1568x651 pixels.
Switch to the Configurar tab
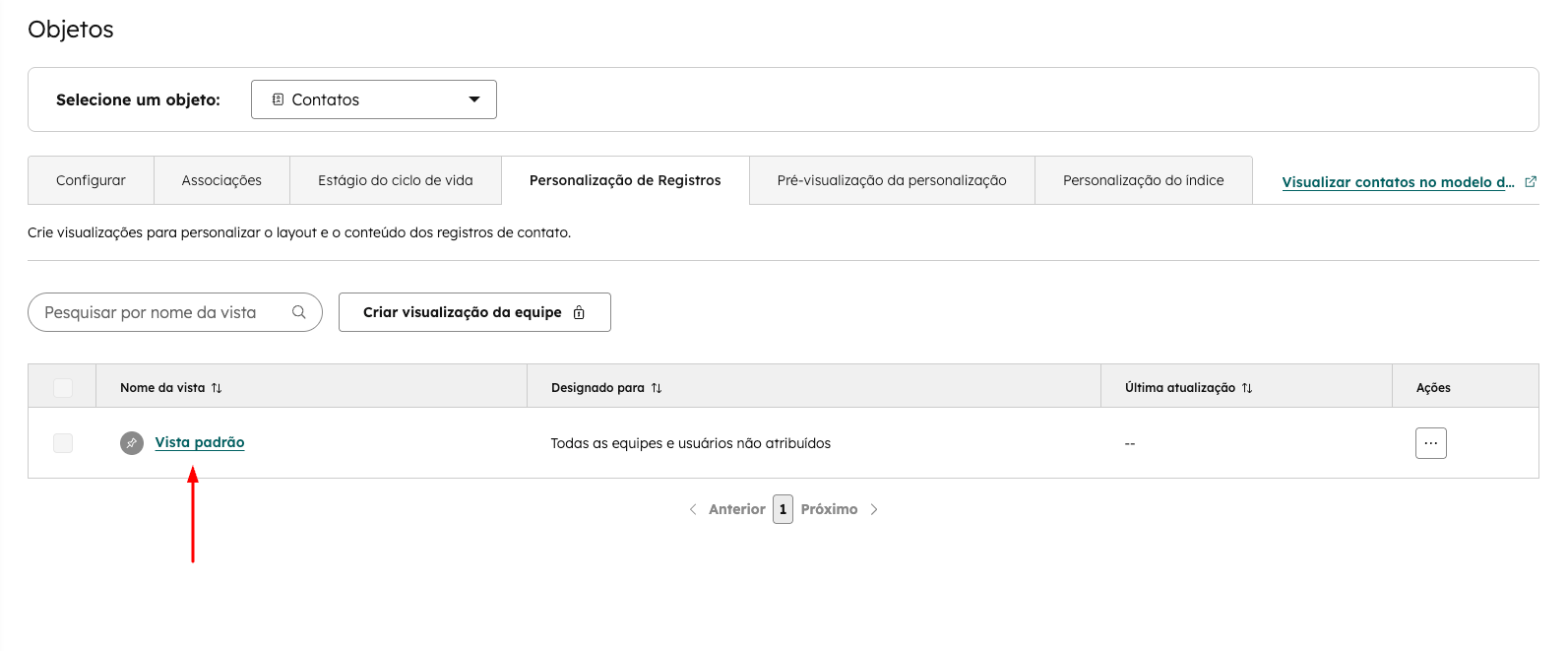[91, 180]
